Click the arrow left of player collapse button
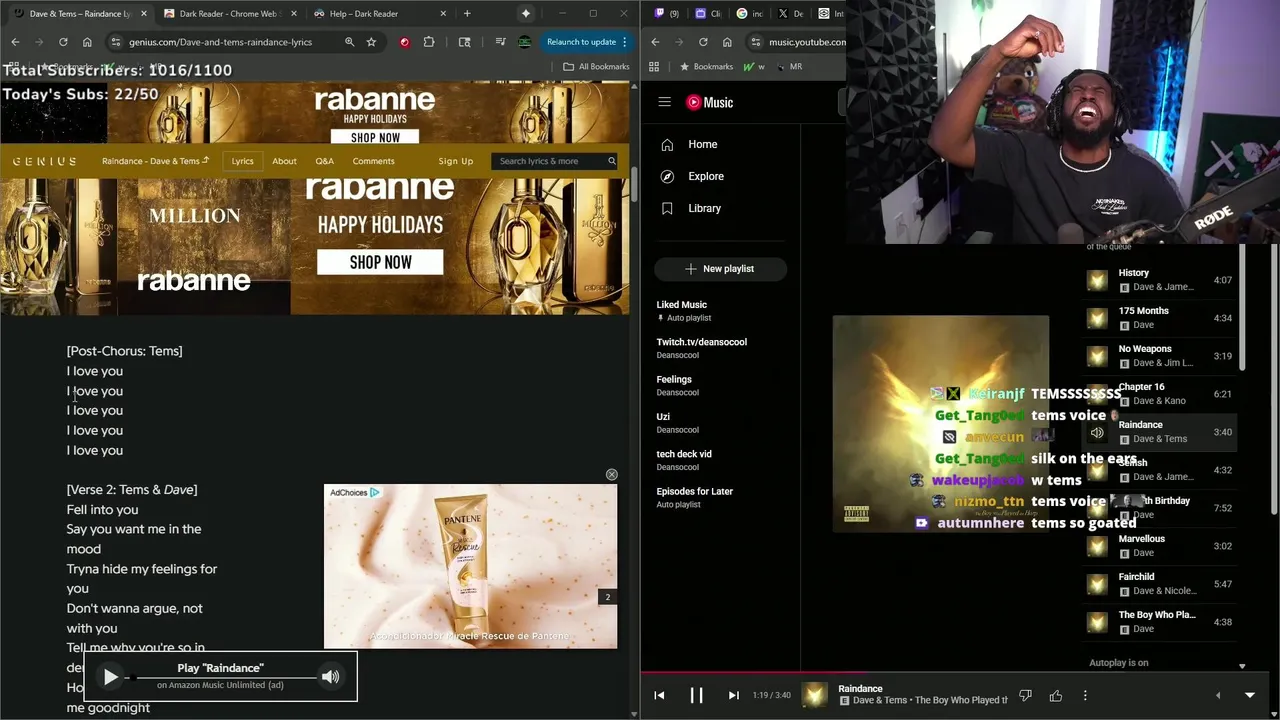The image size is (1280, 720). click(x=1217, y=695)
